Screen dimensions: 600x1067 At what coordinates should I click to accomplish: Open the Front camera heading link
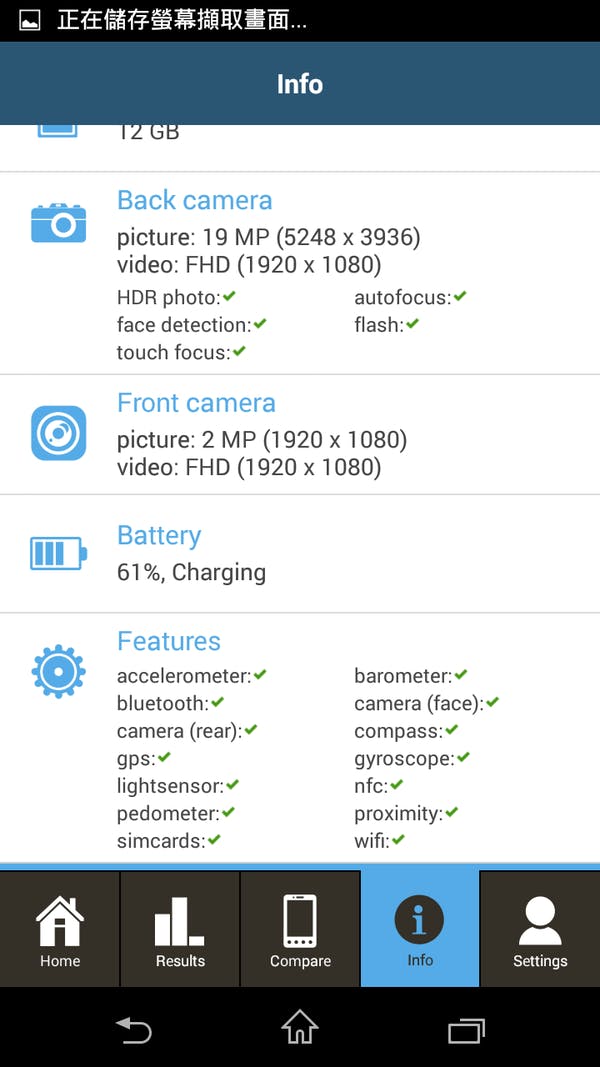pos(196,403)
